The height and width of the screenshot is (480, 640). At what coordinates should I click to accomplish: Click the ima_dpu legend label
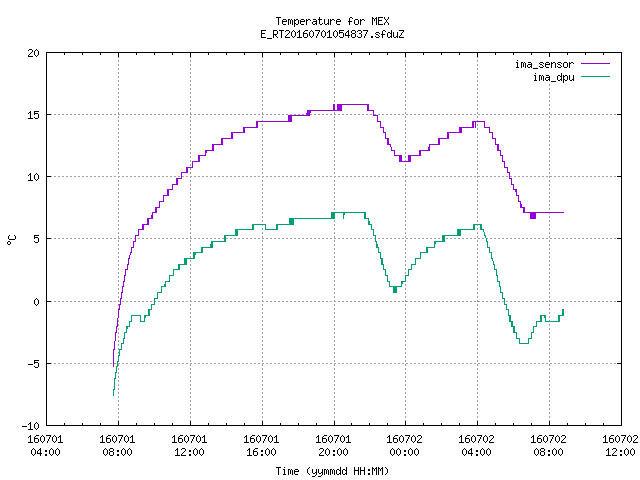point(553,77)
